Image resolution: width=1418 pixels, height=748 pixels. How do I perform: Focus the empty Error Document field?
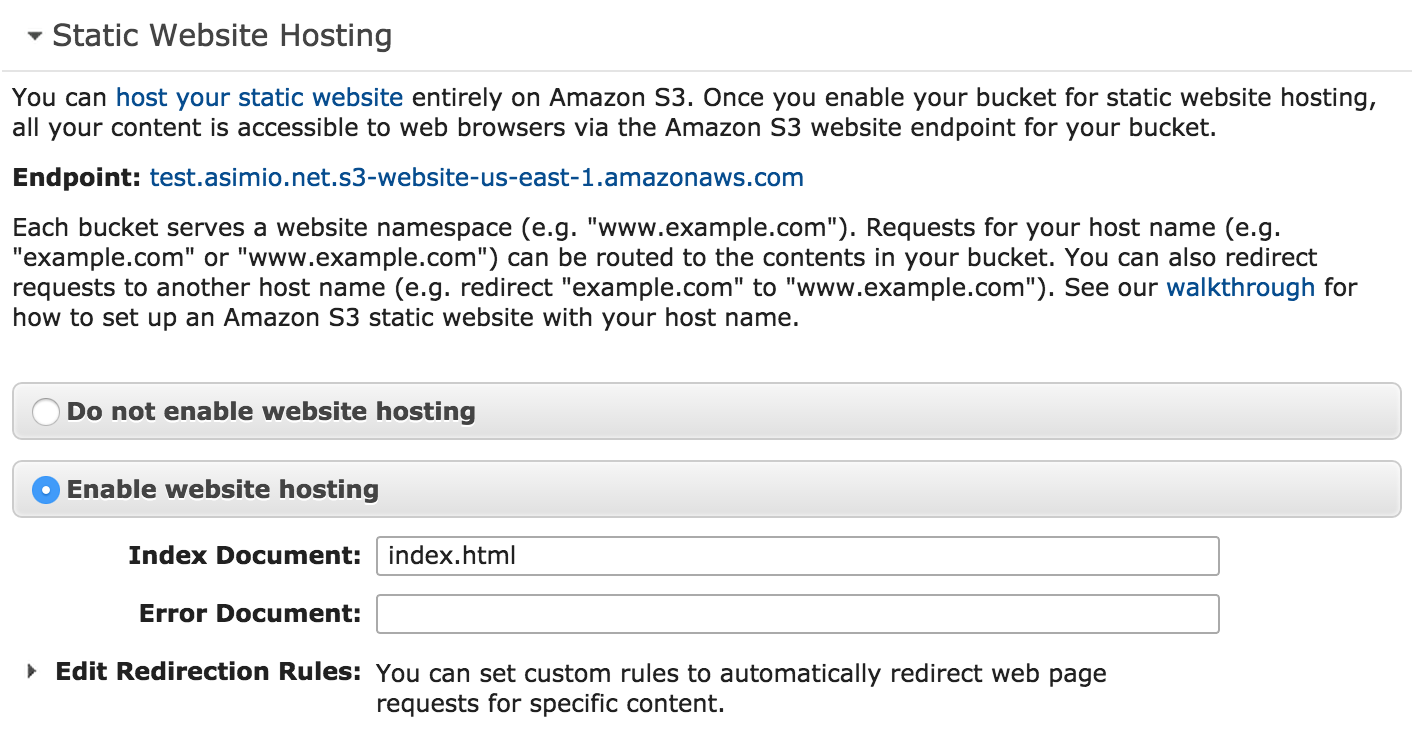pos(798,614)
